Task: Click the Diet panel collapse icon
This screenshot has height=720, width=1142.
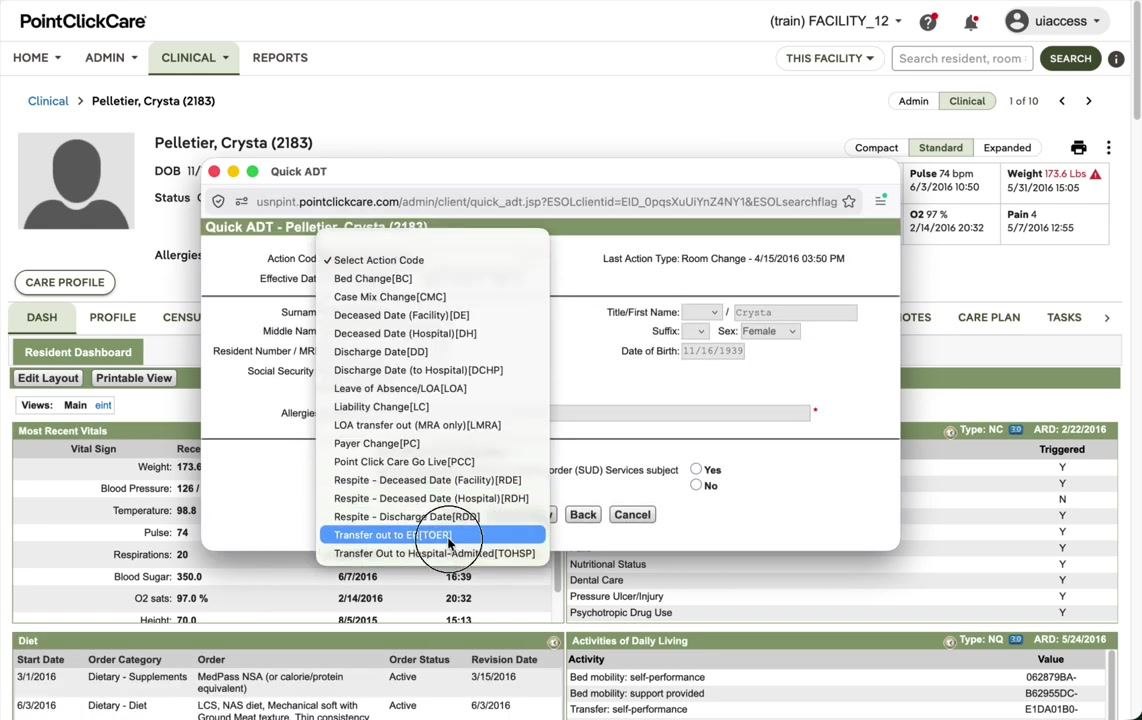Action: [x=554, y=642]
